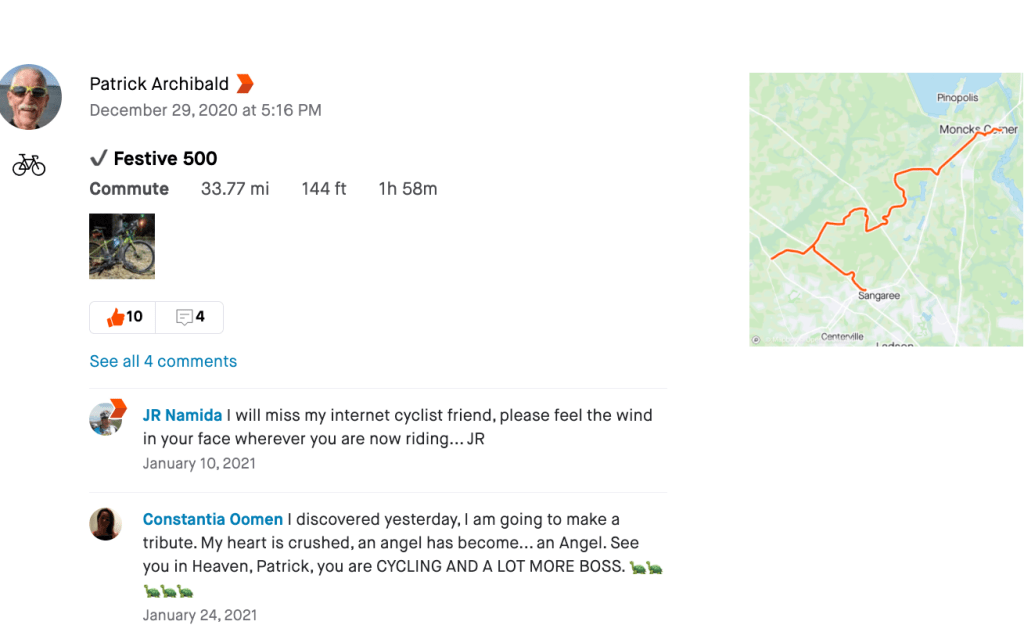Open JR Namida's profile picture
The width and height of the screenshot is (1024, 632).
coord(106,418)
